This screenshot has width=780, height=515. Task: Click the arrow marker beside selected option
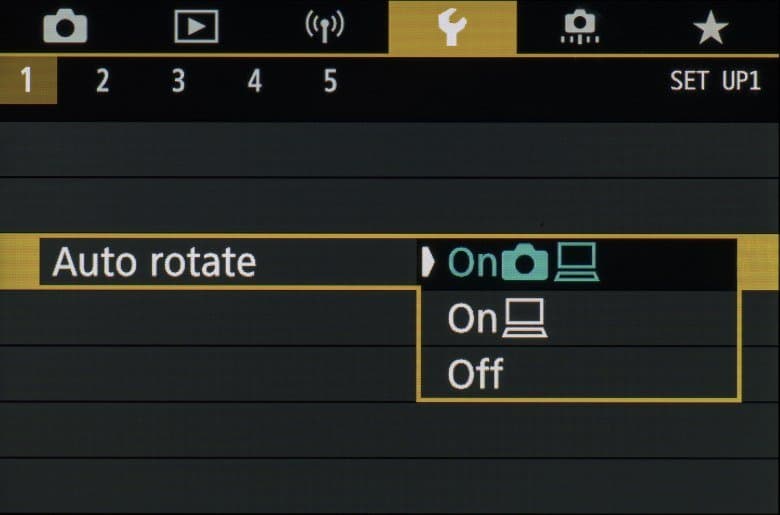click(429, 262)
